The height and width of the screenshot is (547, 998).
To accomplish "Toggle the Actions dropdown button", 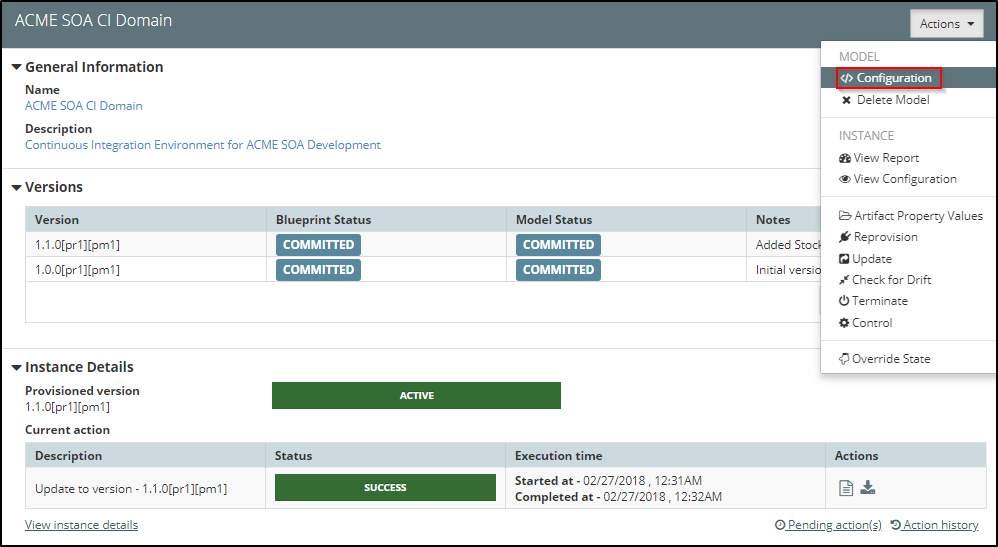I will pyautogui.click(x=946, y=24).
